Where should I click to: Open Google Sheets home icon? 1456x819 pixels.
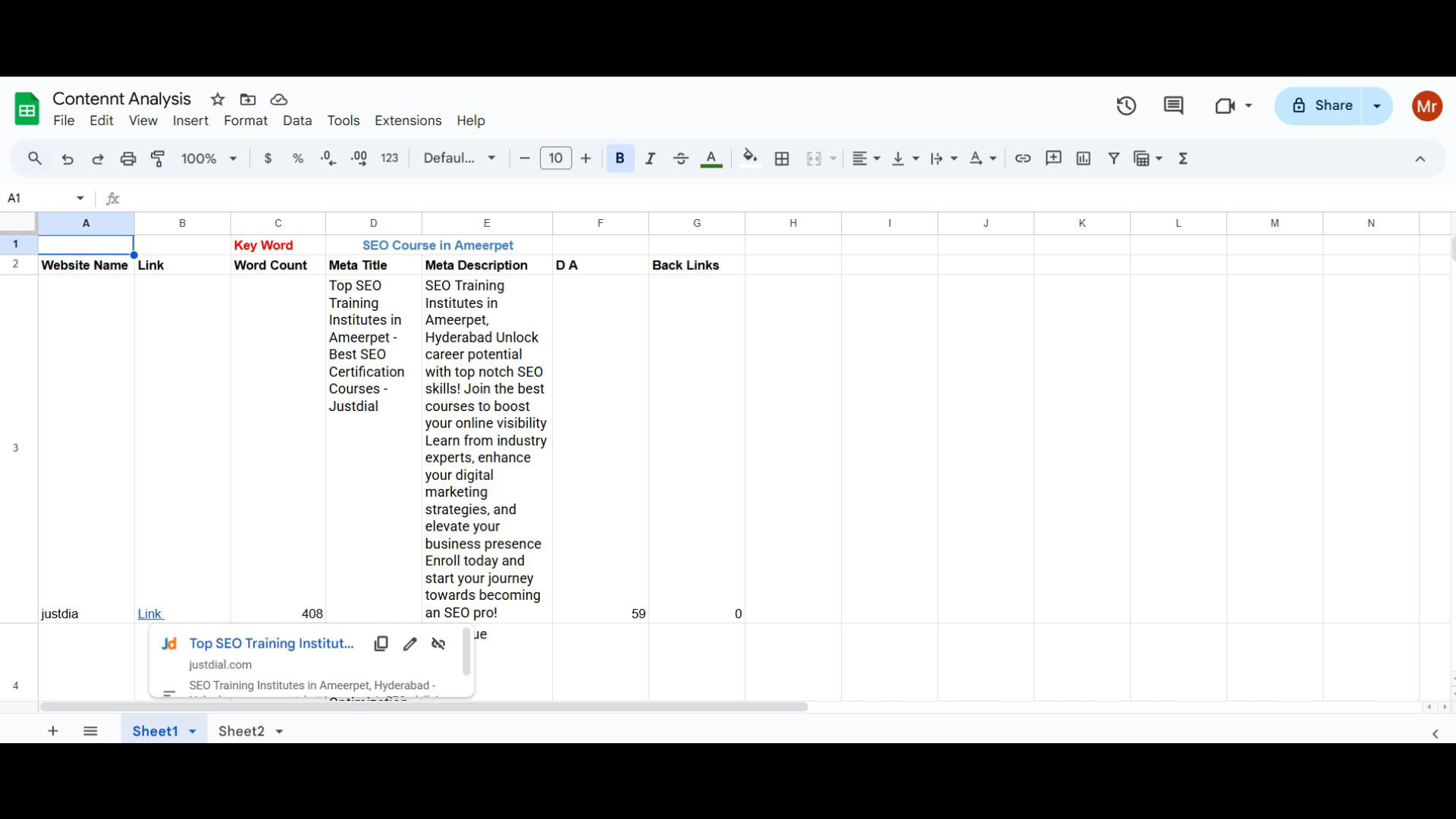(x=27, y=109)
